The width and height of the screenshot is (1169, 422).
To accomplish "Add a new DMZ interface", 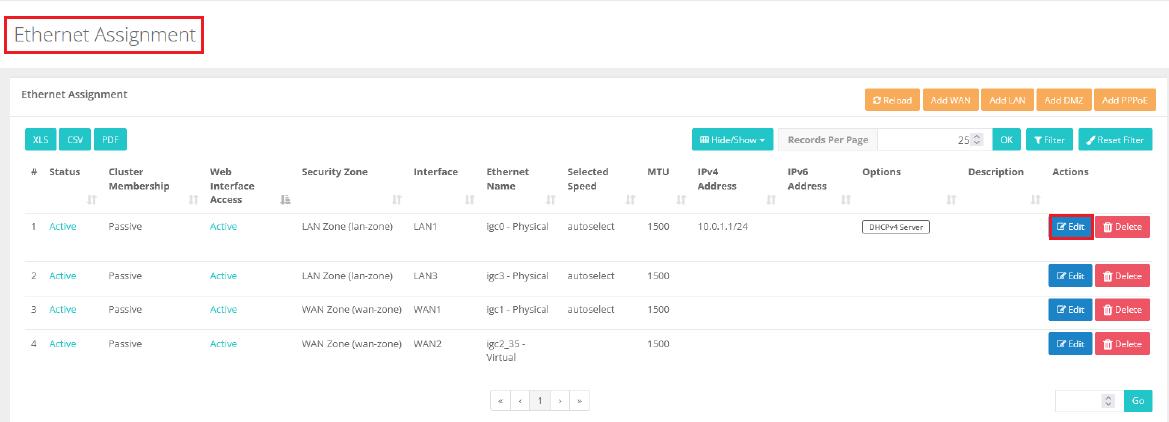I will (1064, 101).
